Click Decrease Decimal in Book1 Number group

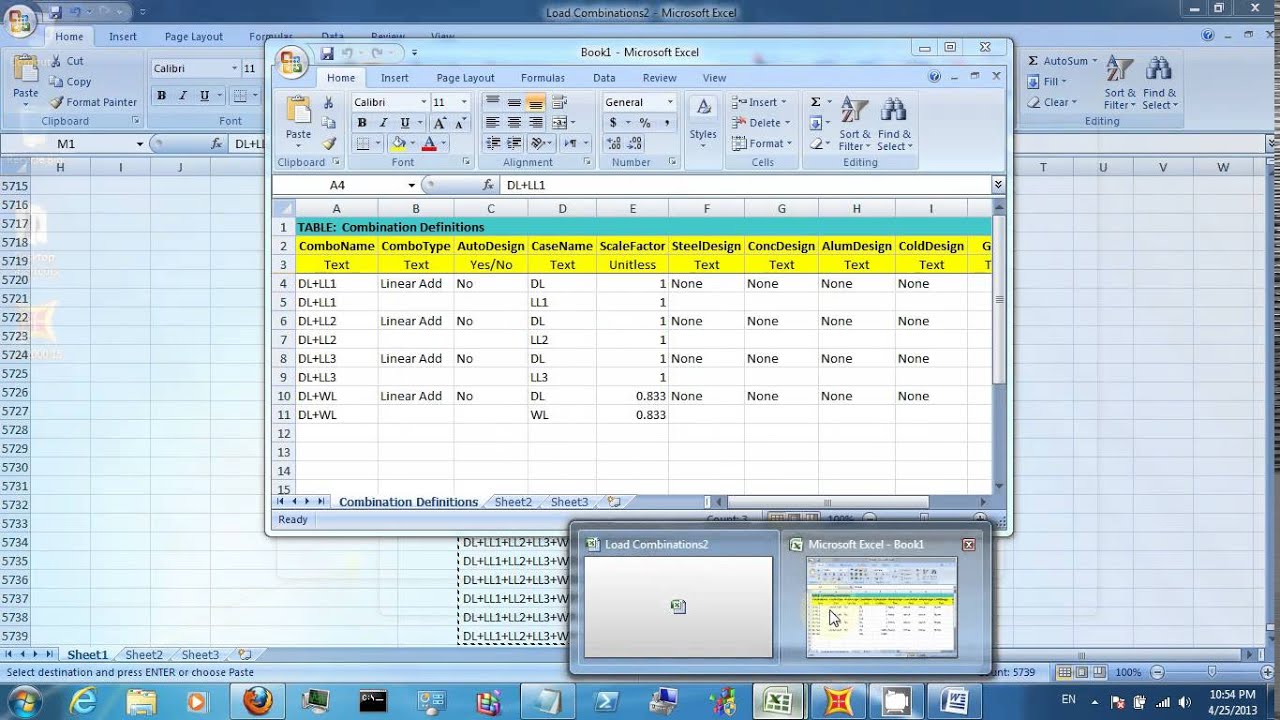pos(635,144)
